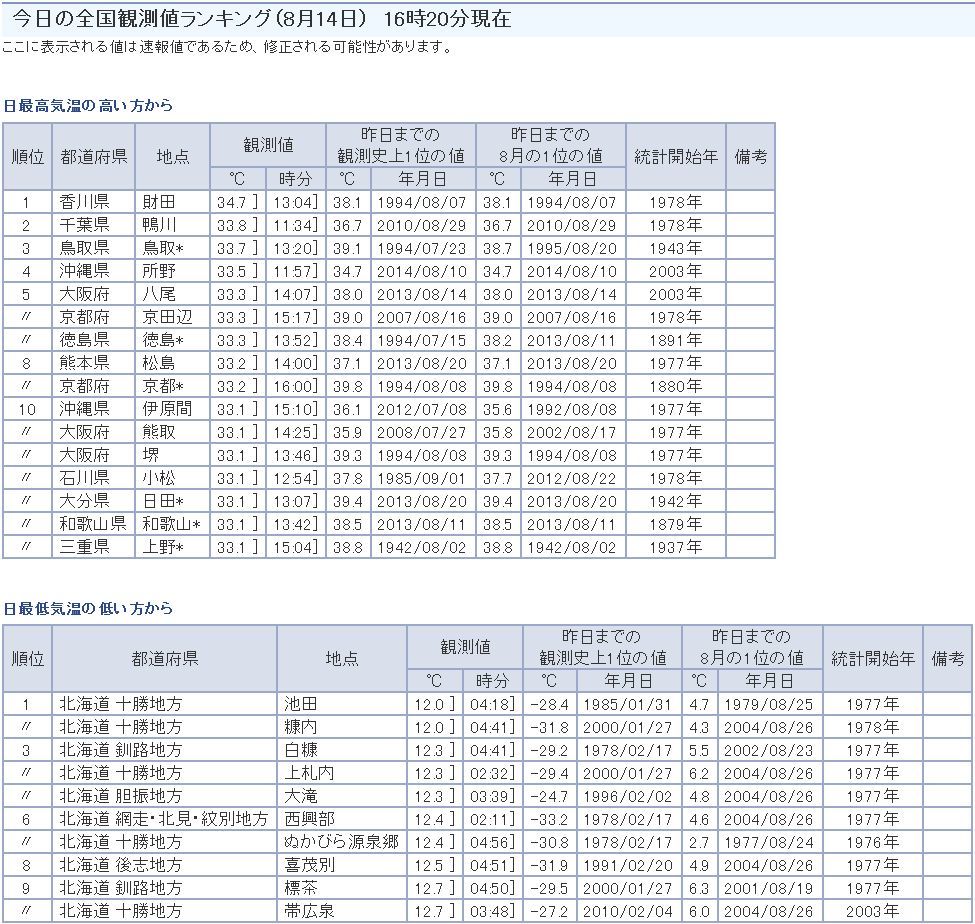Viewport: 975px width, 924px height.
Task: Select the 日田* station in Oita row
Action: [165, 501]
